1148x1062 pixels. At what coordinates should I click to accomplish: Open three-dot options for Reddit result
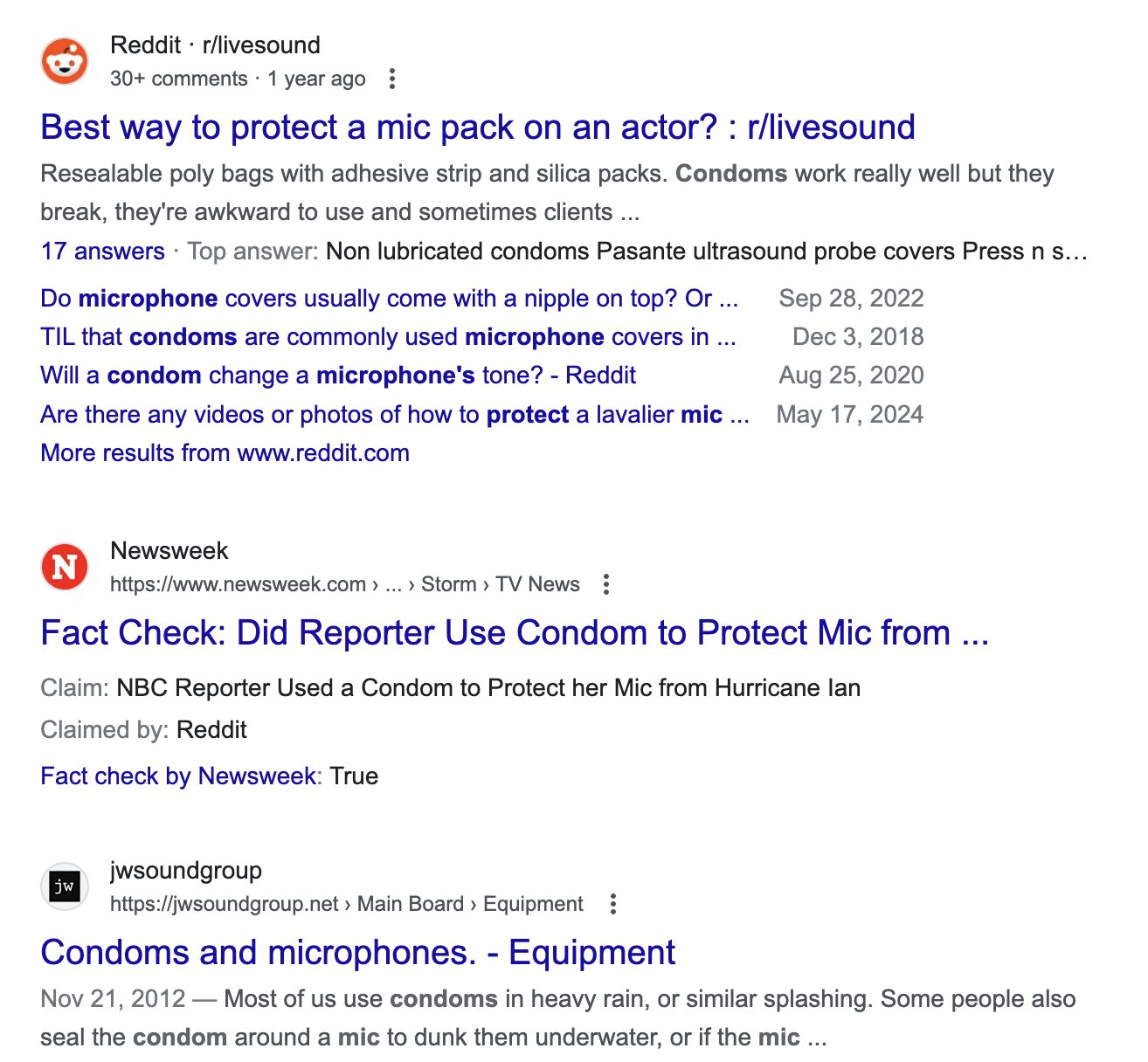392,79
